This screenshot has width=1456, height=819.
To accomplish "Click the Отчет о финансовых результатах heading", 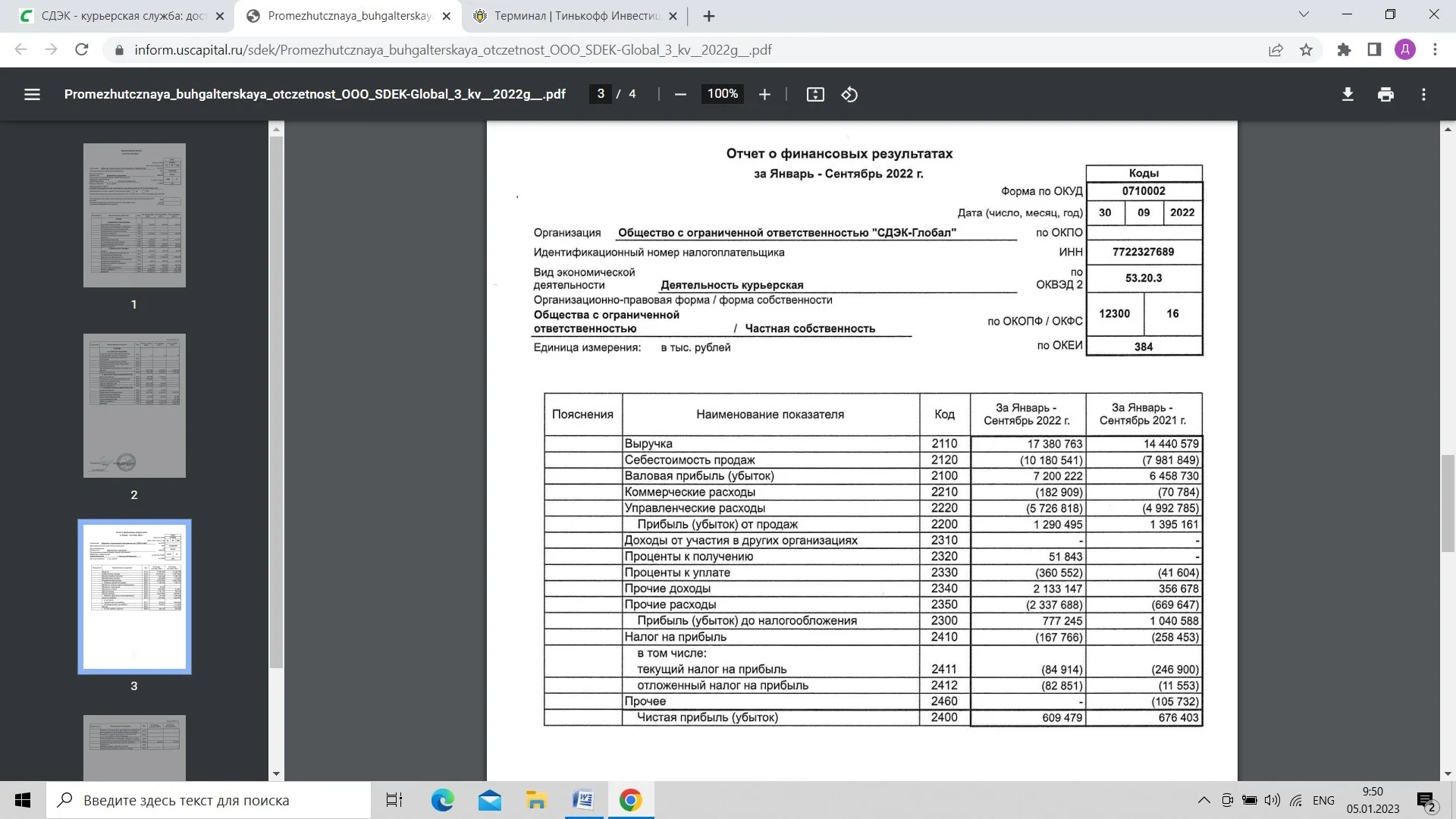I will [839, 153].
